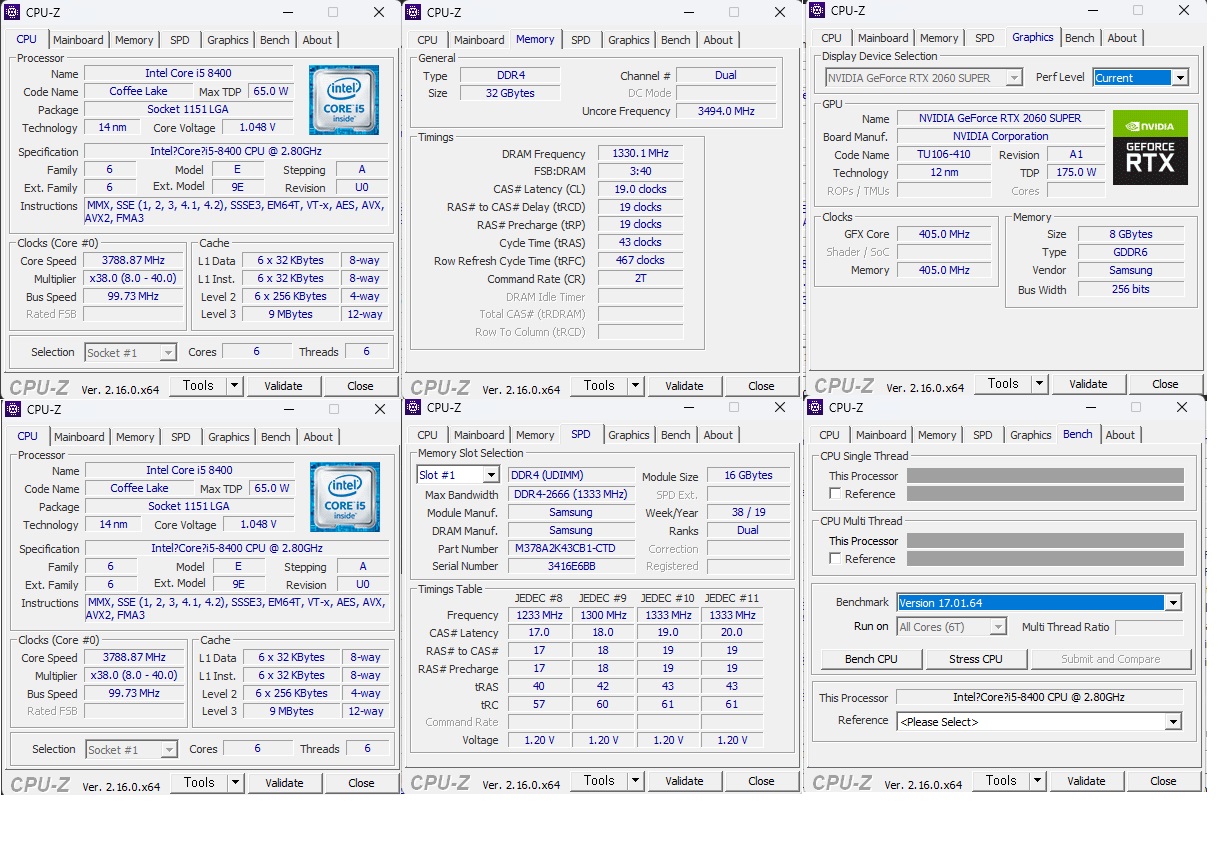Image resolution: width=1231 pixels, height=861 pixels.
Task: Click the Part Number field M378A2K43CB1-CTD
Action: pyautogui.click(x=571, y=549)
